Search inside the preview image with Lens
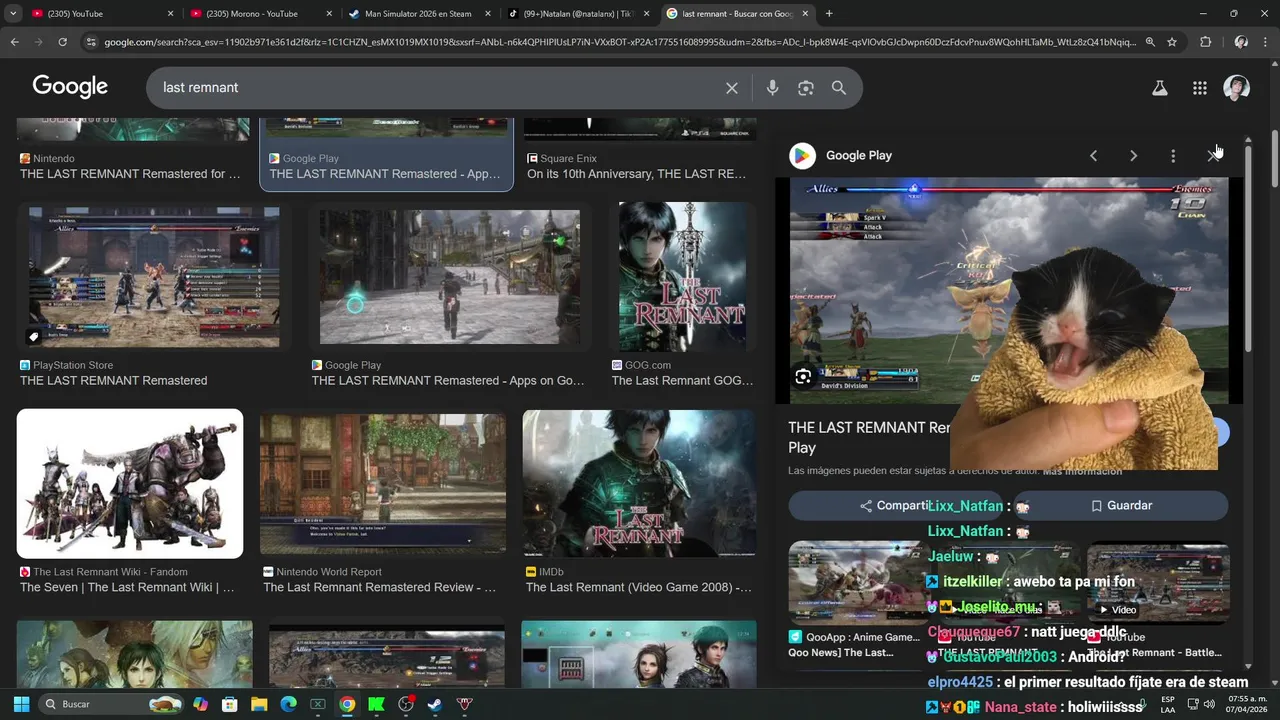 coord(803,376)
